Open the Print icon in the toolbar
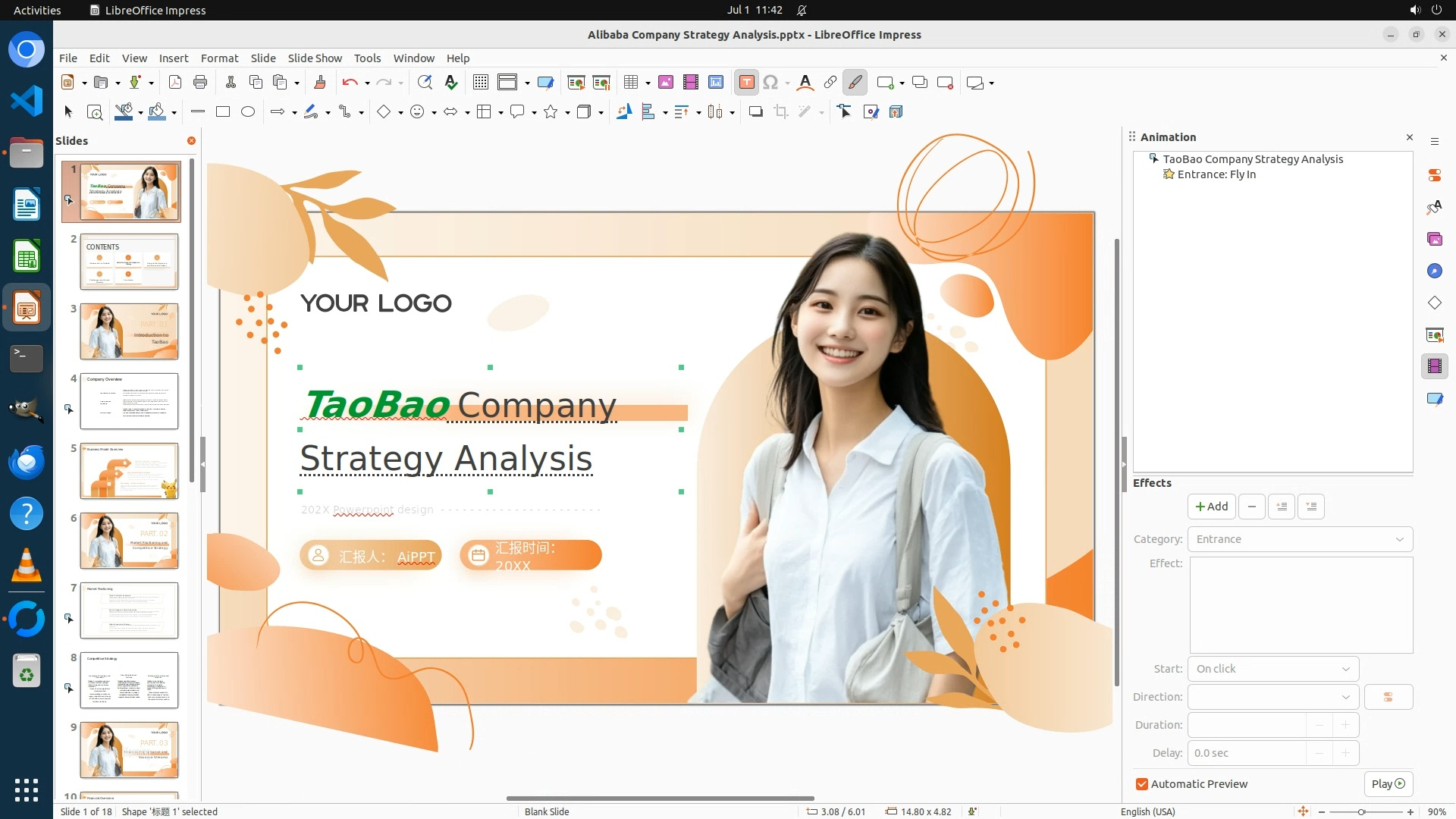The image size is (1456, 819). point(200,83)
